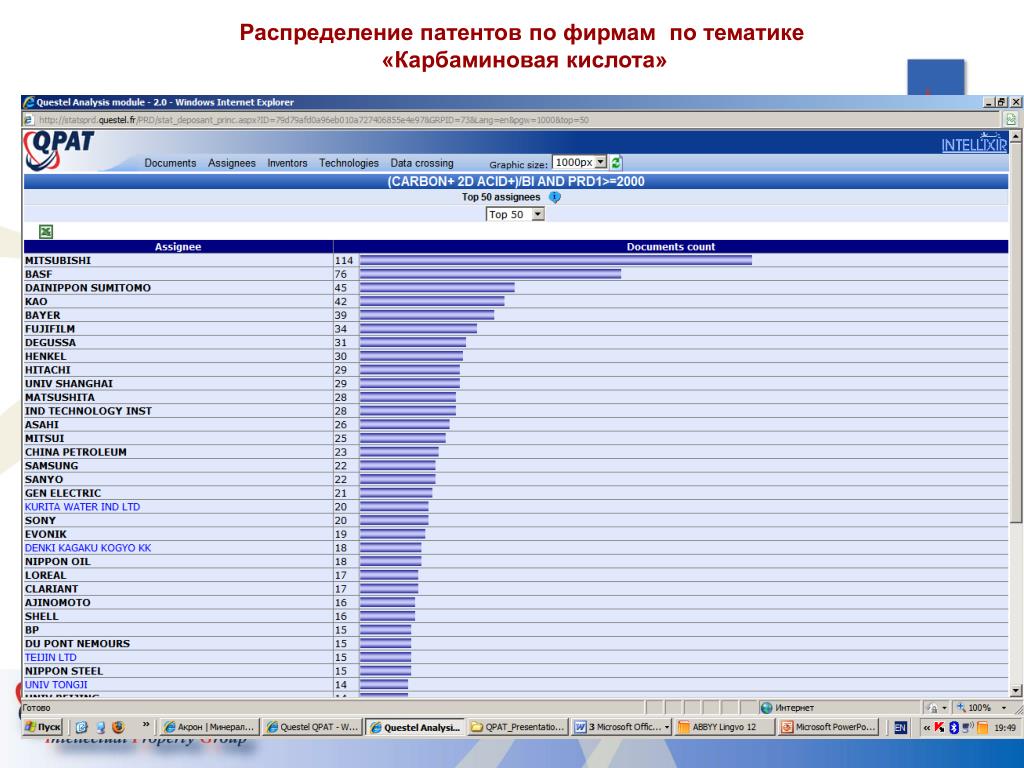Click the page icon right of address bar

click(1010, 120)
